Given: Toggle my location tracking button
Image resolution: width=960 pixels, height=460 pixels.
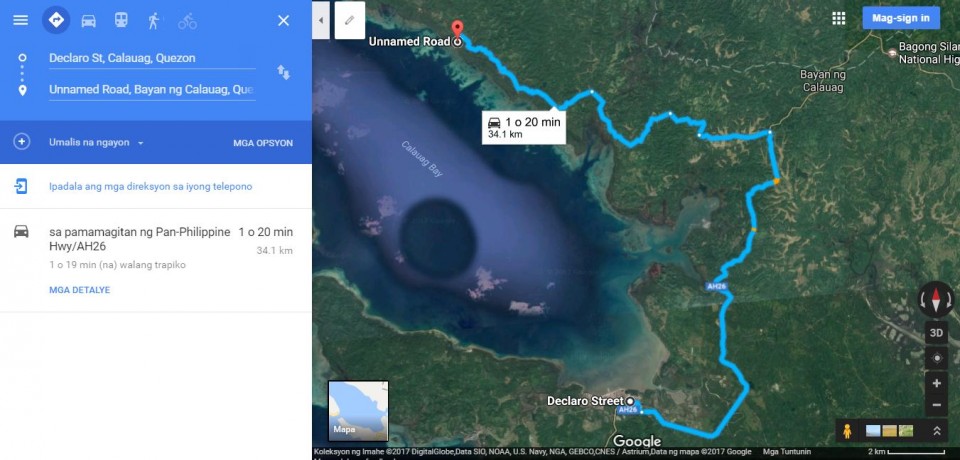Looking at the screenshot, I should coord(936,358).
